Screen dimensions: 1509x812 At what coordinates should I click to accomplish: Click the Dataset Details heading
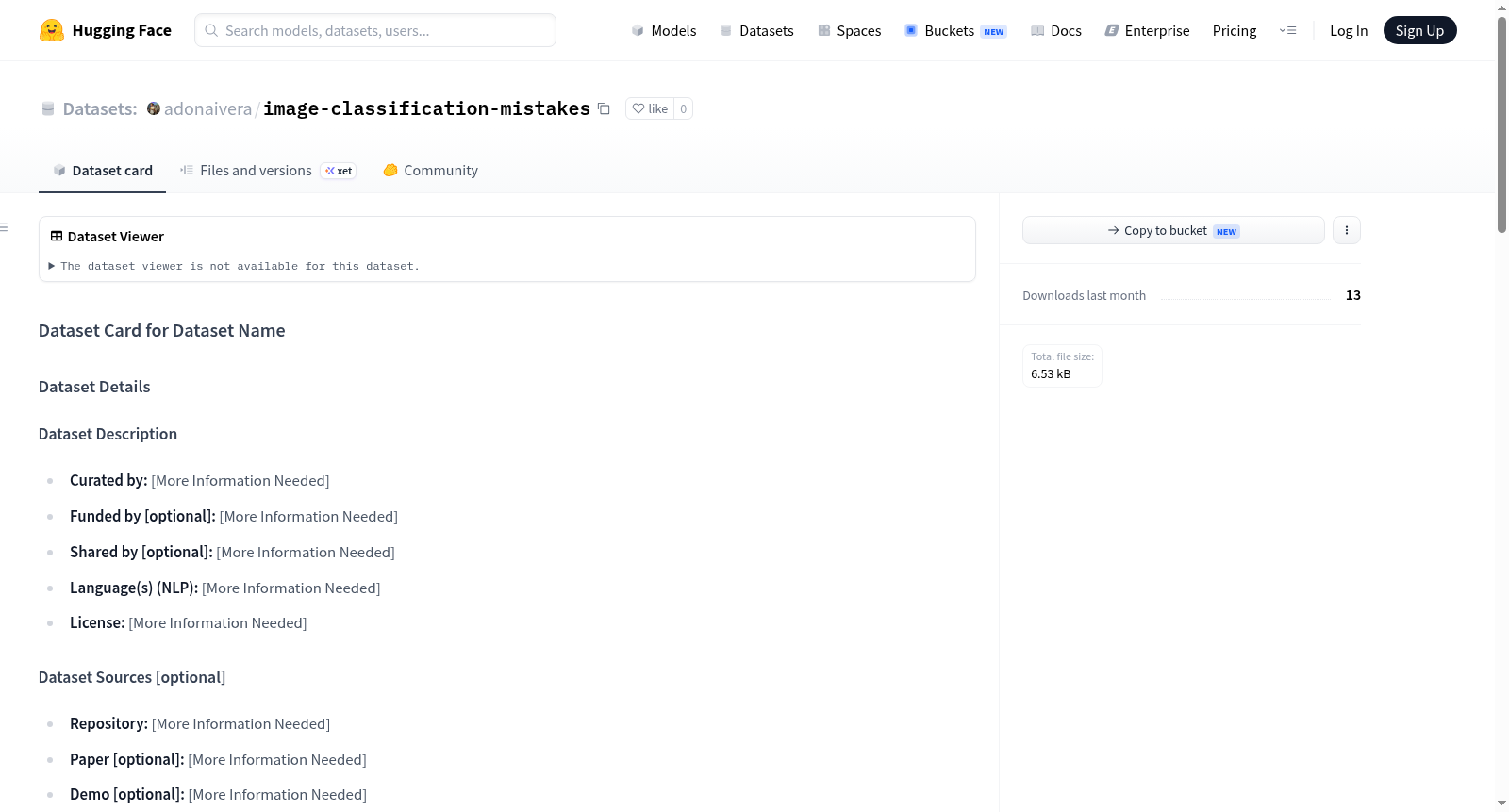pos(94,387)
